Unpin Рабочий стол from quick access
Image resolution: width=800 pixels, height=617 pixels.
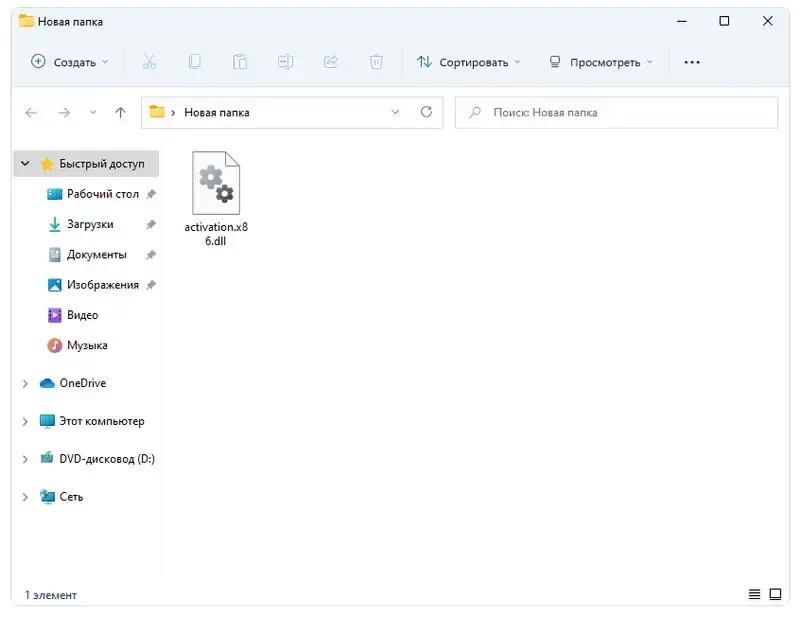tap(151, 194)
